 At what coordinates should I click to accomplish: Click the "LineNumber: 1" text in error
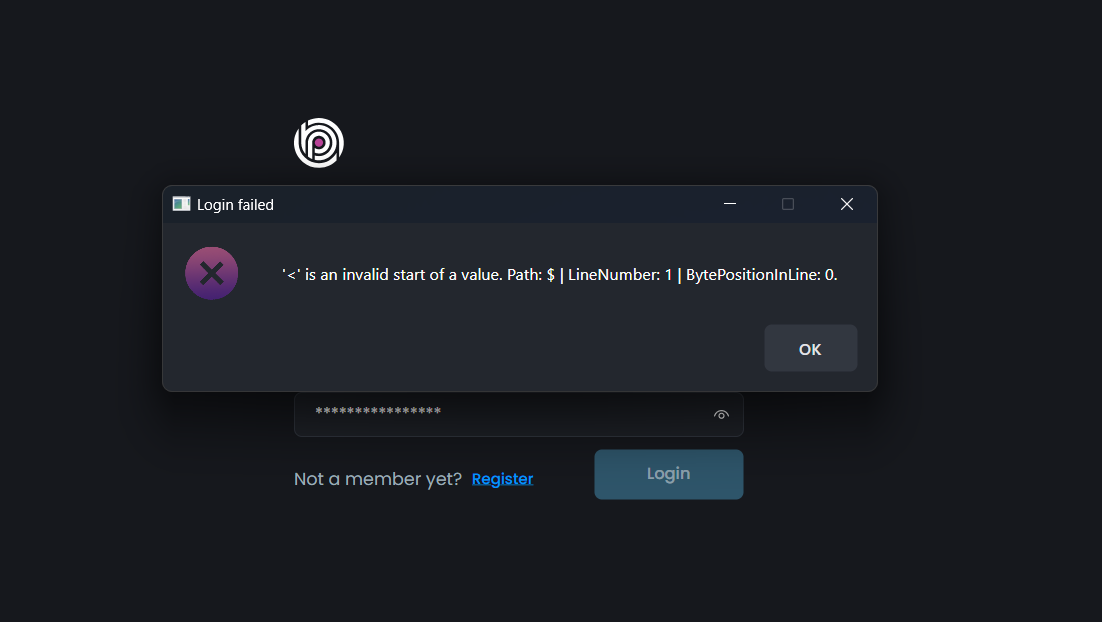[x=620, y=274]
